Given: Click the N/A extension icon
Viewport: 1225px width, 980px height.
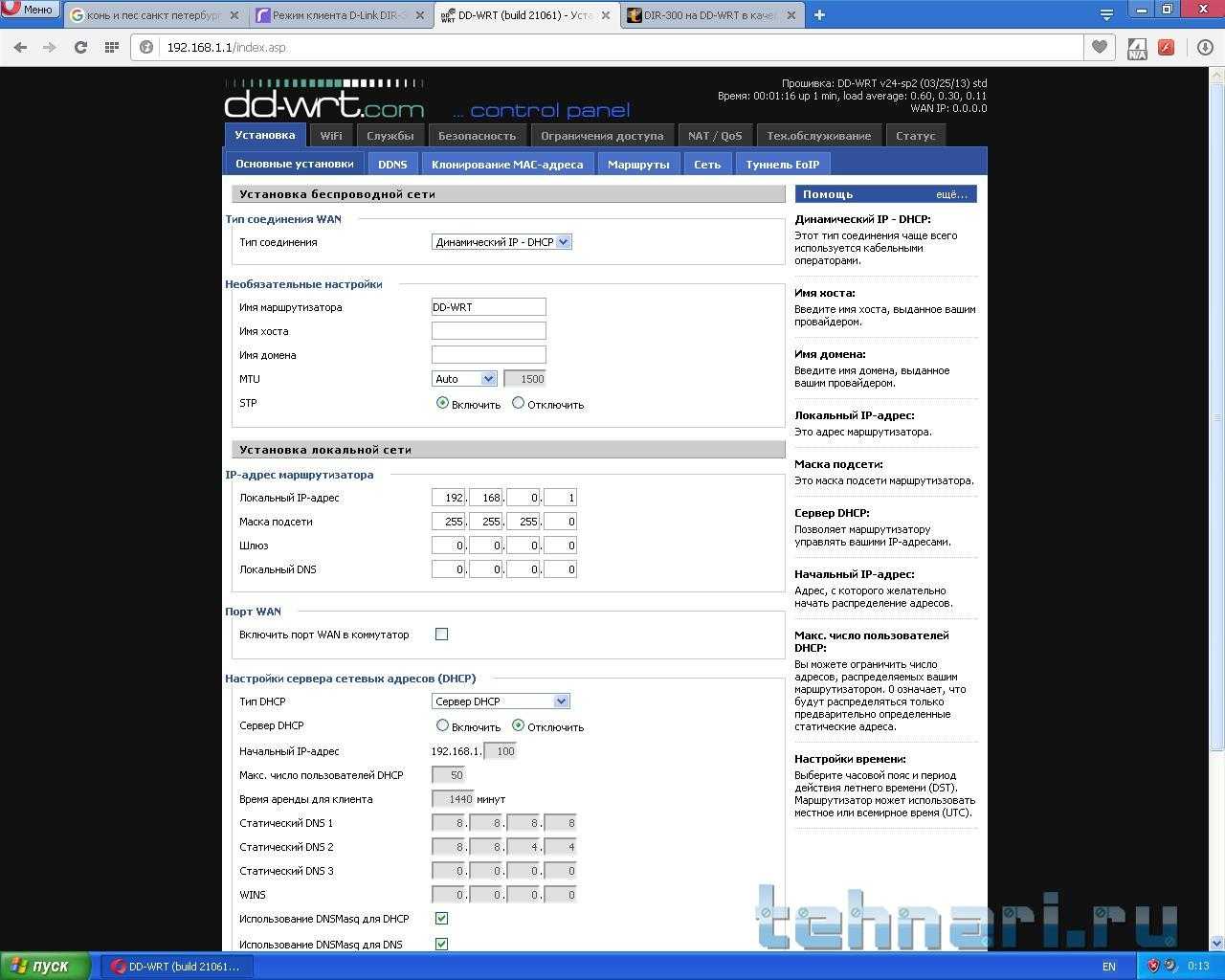Looking at the screenshot, I should (1137, 48).
